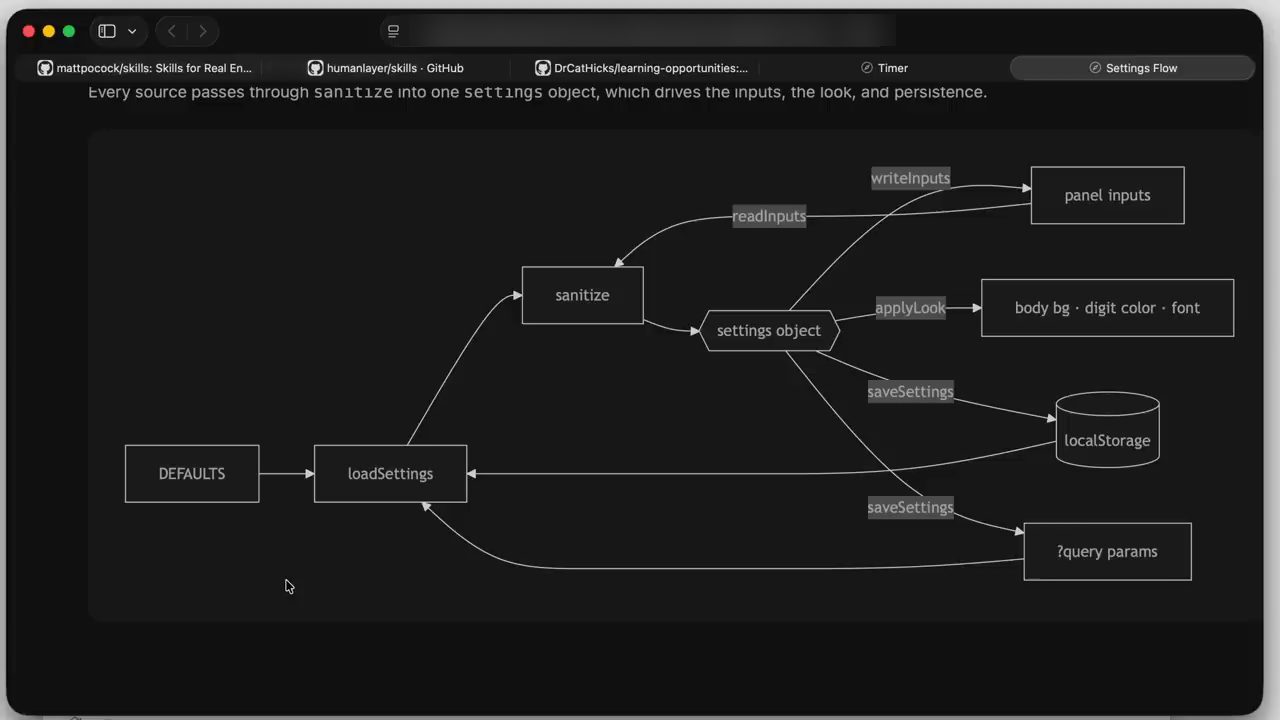The width and height of the screenshot is (1280, 720).
Task: Select the ?query params node
Action: click(1107, 551)
